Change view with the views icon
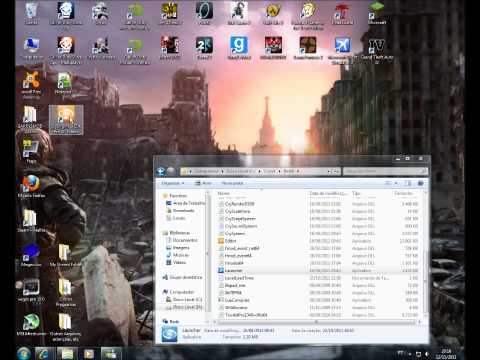The width and height of the screenshot is (480, 360). point(388,183)
